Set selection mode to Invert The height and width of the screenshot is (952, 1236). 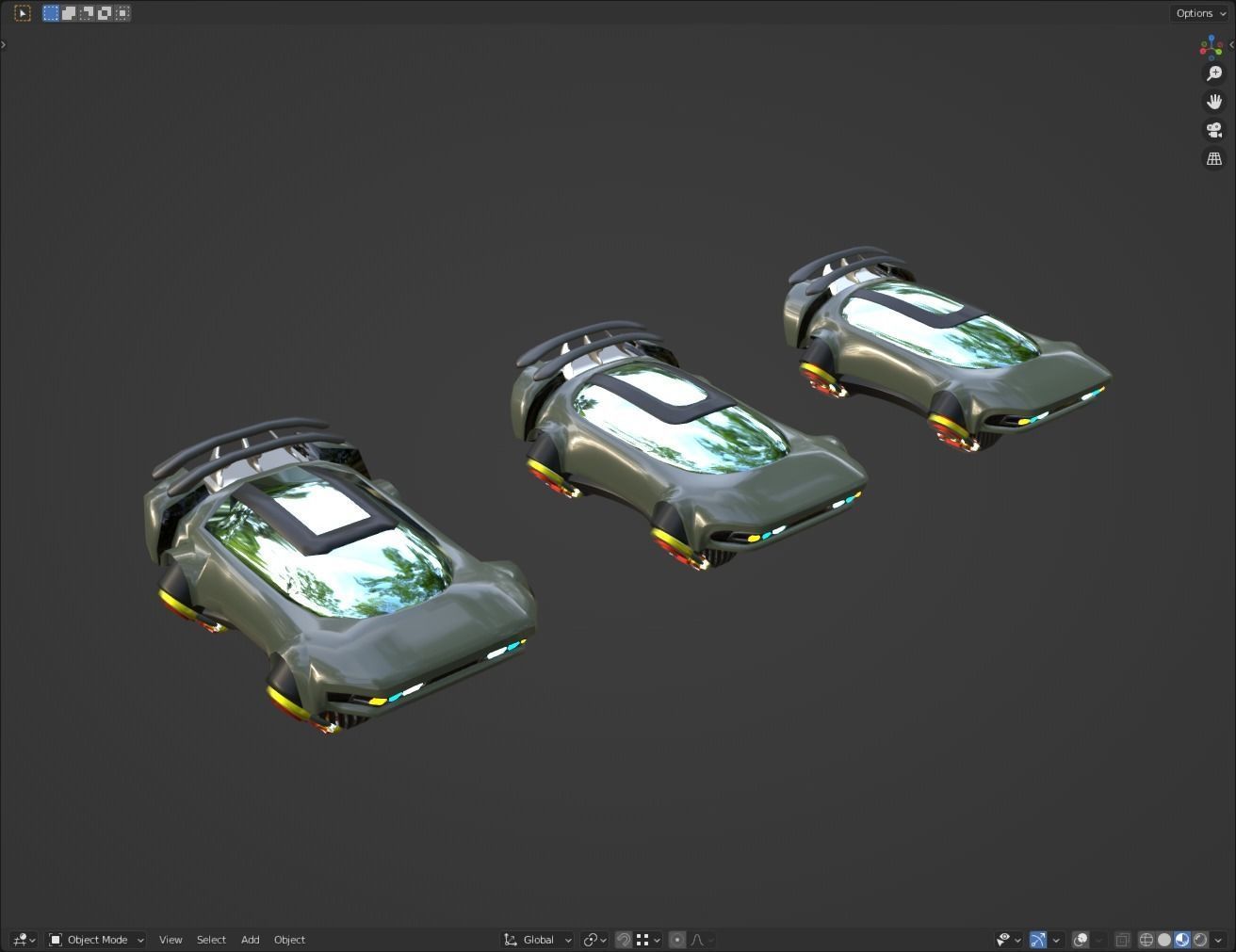[x=105, y=13]
